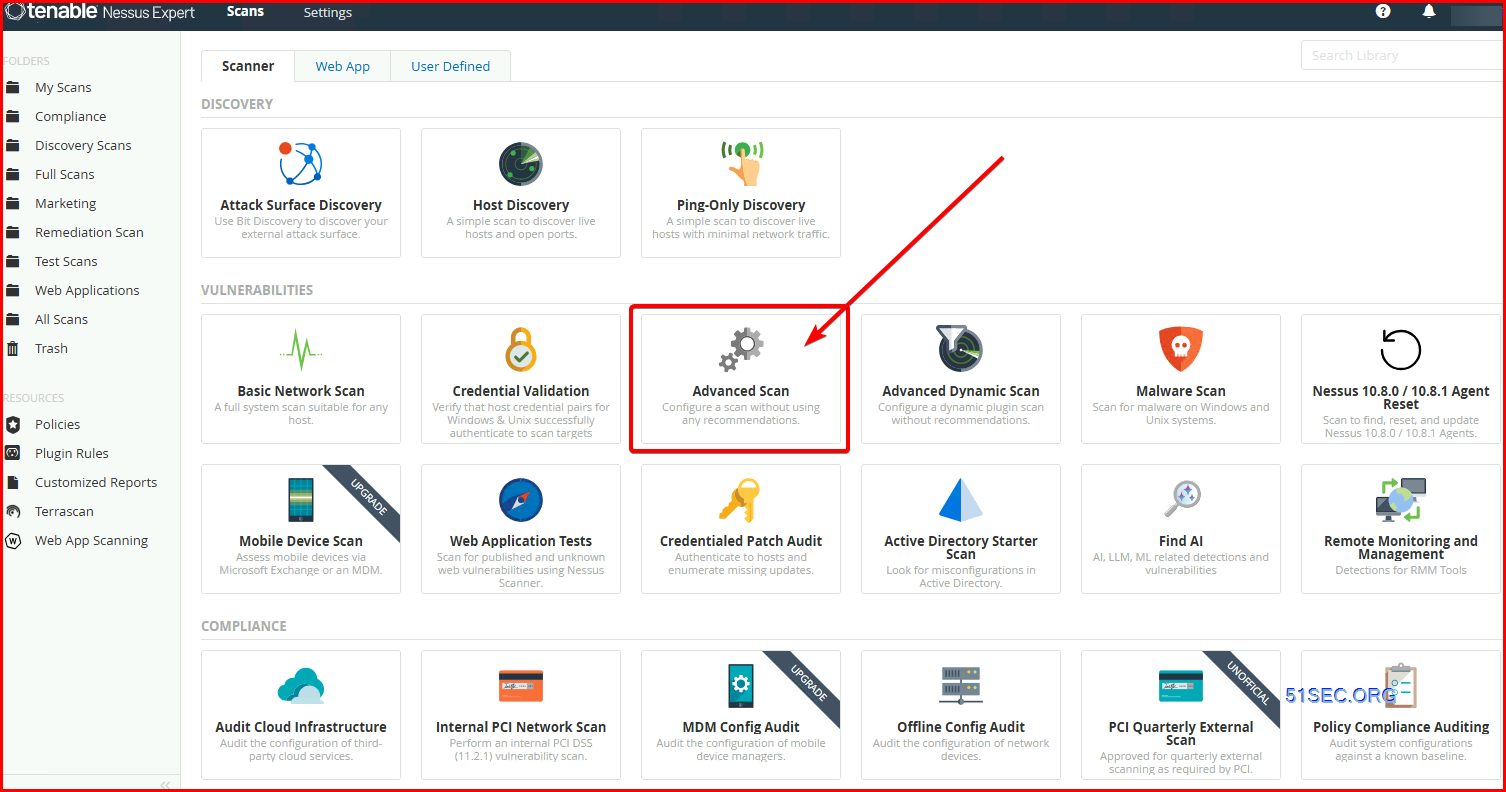
Task: Click the Web Application Tests title text
Action: pos(521,541)
